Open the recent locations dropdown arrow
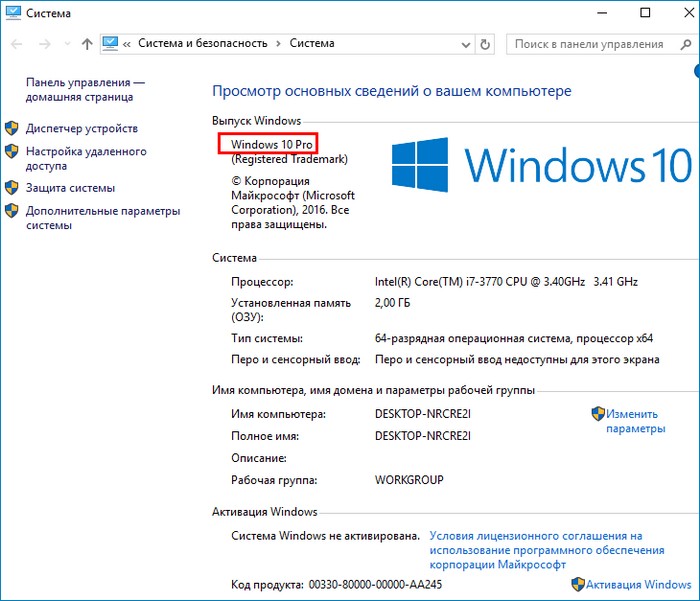Screen dimensions: 700x601 68,44
